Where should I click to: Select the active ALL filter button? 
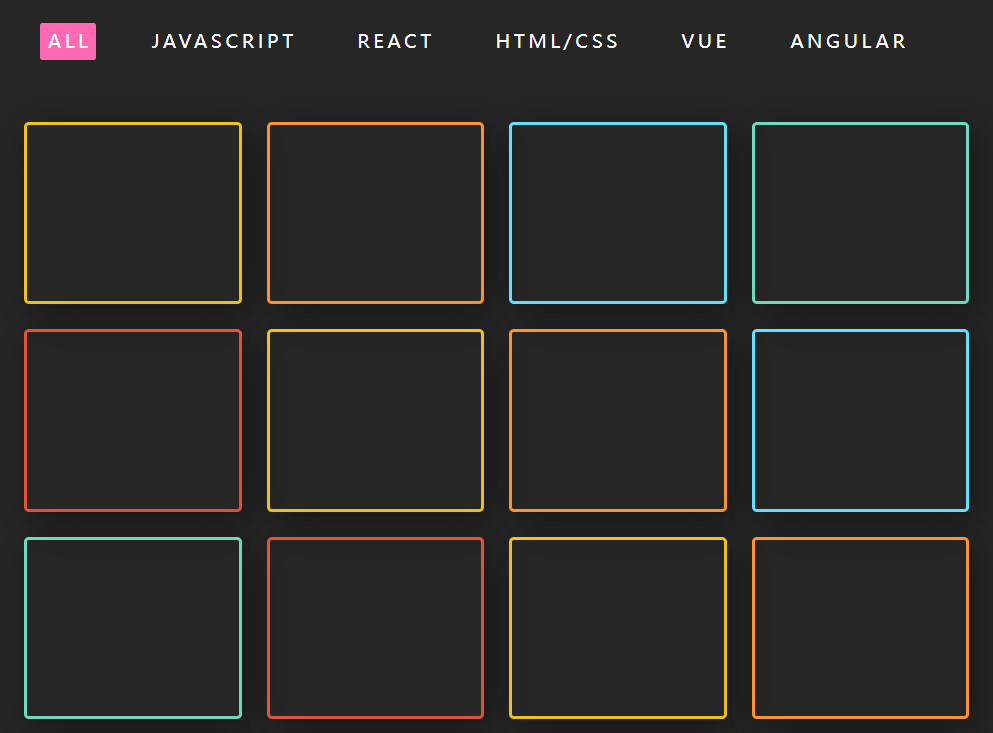(x=67, y=41)
